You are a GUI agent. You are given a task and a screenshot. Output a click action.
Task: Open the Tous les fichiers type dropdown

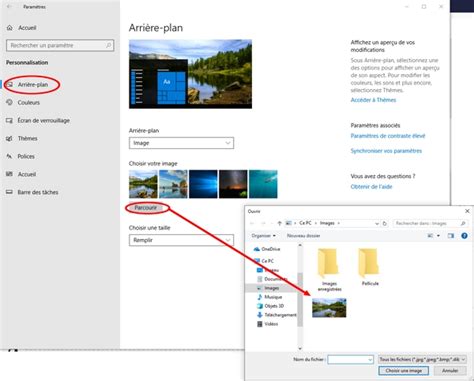(422, 359)
